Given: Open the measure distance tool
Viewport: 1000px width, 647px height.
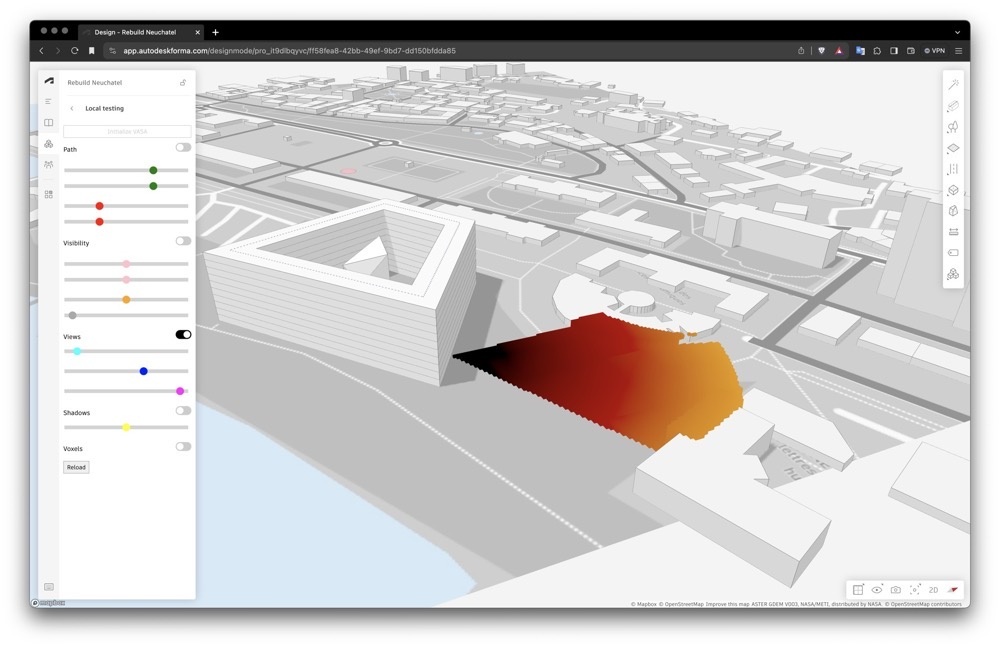Looking at the screenshot, I should pyautogui.click(x=953, y=232).
